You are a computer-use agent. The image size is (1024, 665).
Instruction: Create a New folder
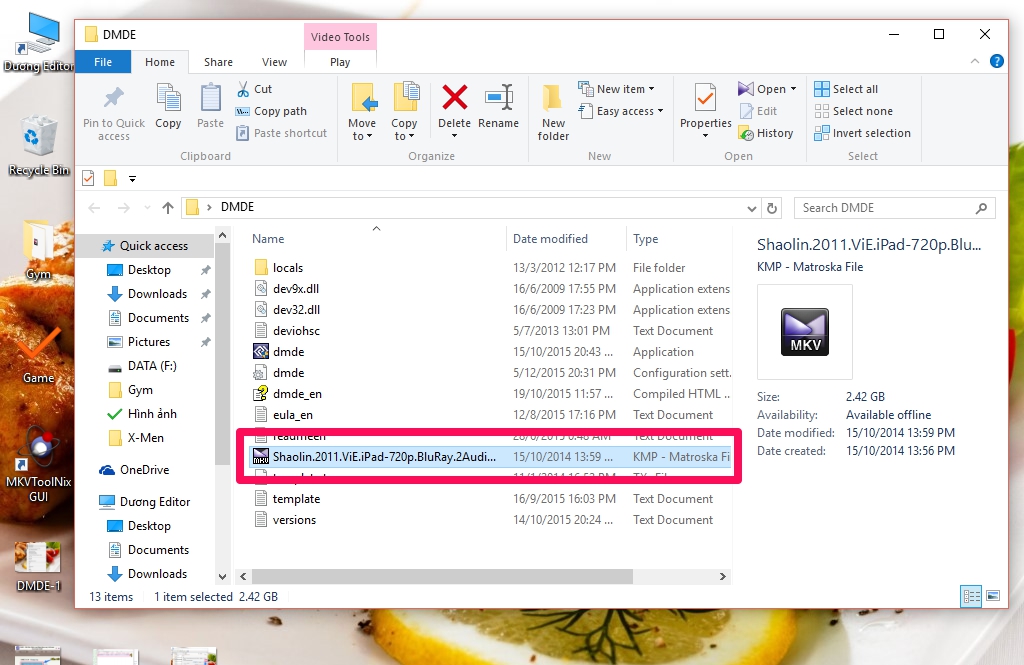pyautogui.click(x=553, y=112)
